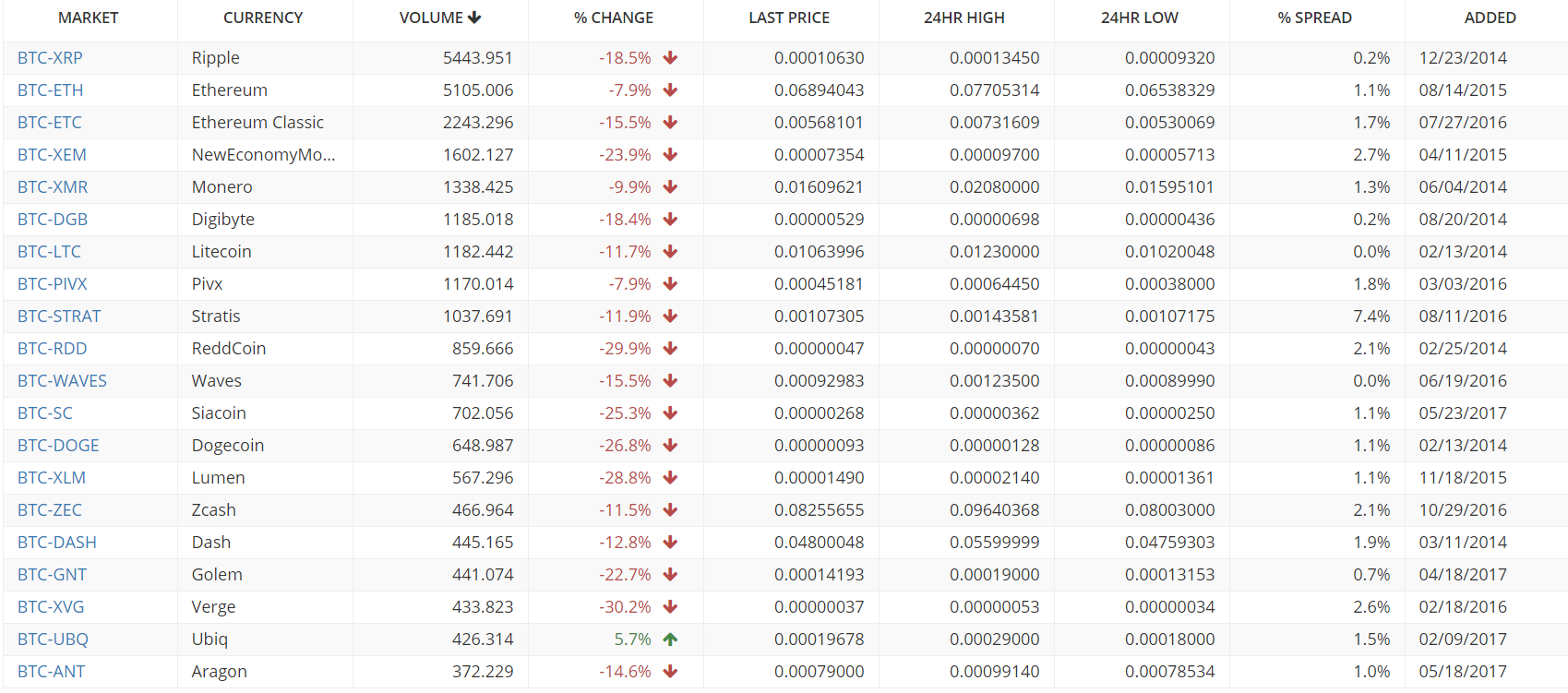Viewport: 1568px width, 693px height.
Task: Click the red down arrow in BTC-XVG row
Action: click(x=670, y=607)
